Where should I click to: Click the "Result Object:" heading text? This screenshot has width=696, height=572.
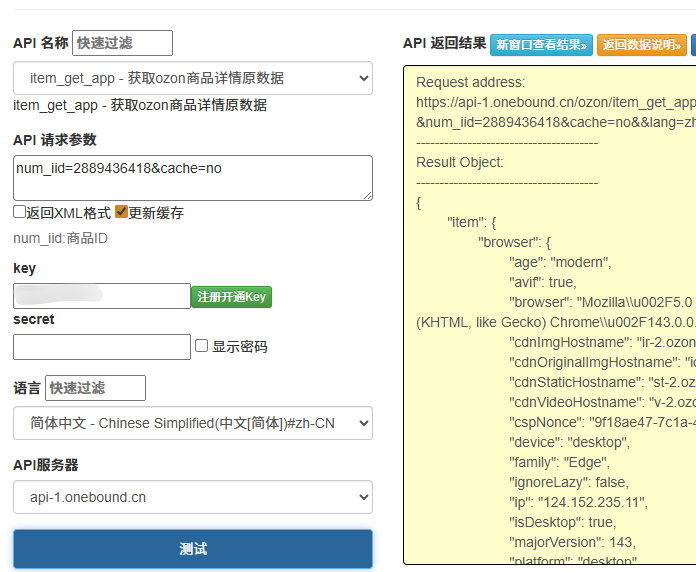coord(460,162)
